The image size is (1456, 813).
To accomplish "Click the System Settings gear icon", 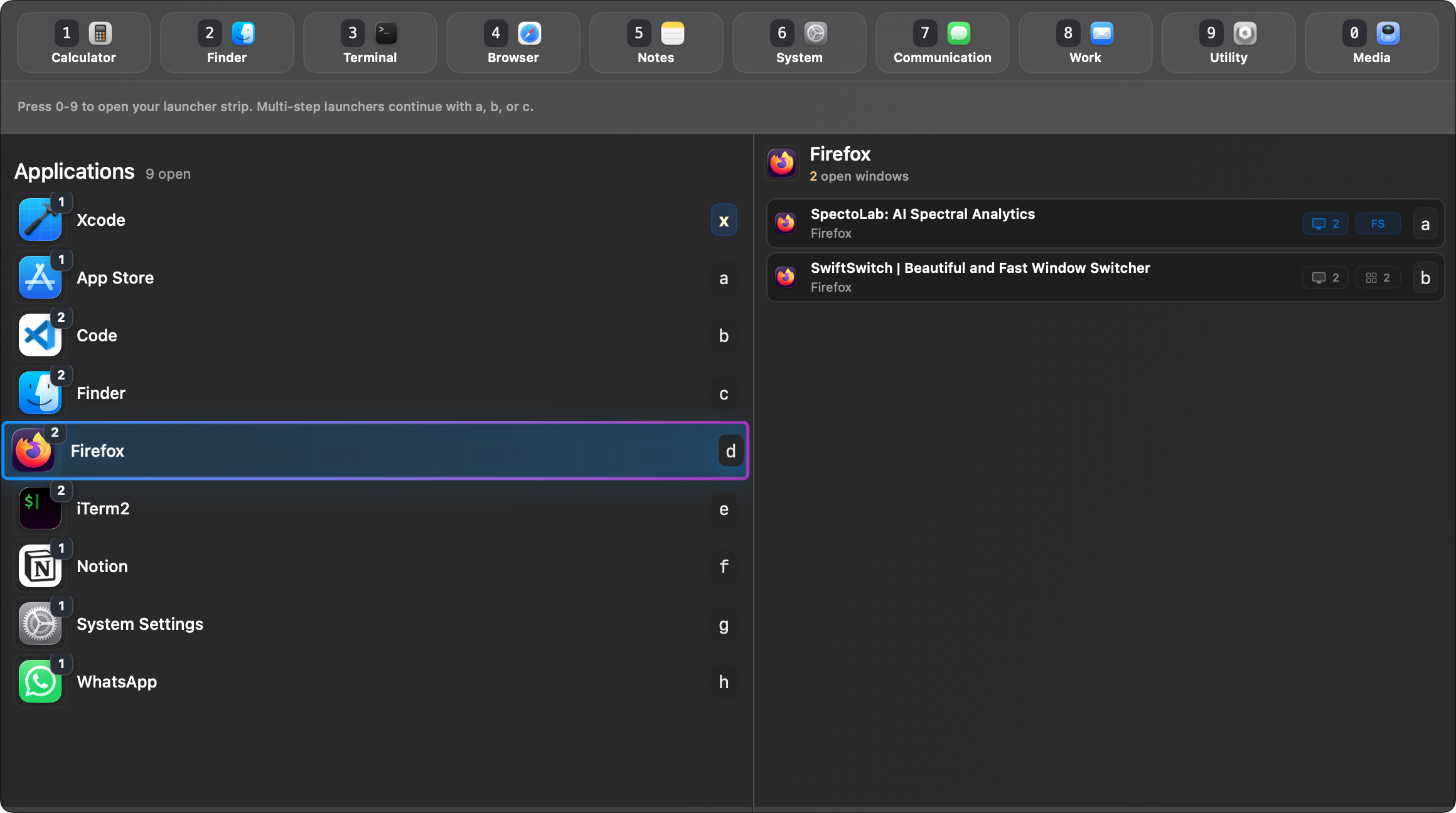I will pos(40,624).
